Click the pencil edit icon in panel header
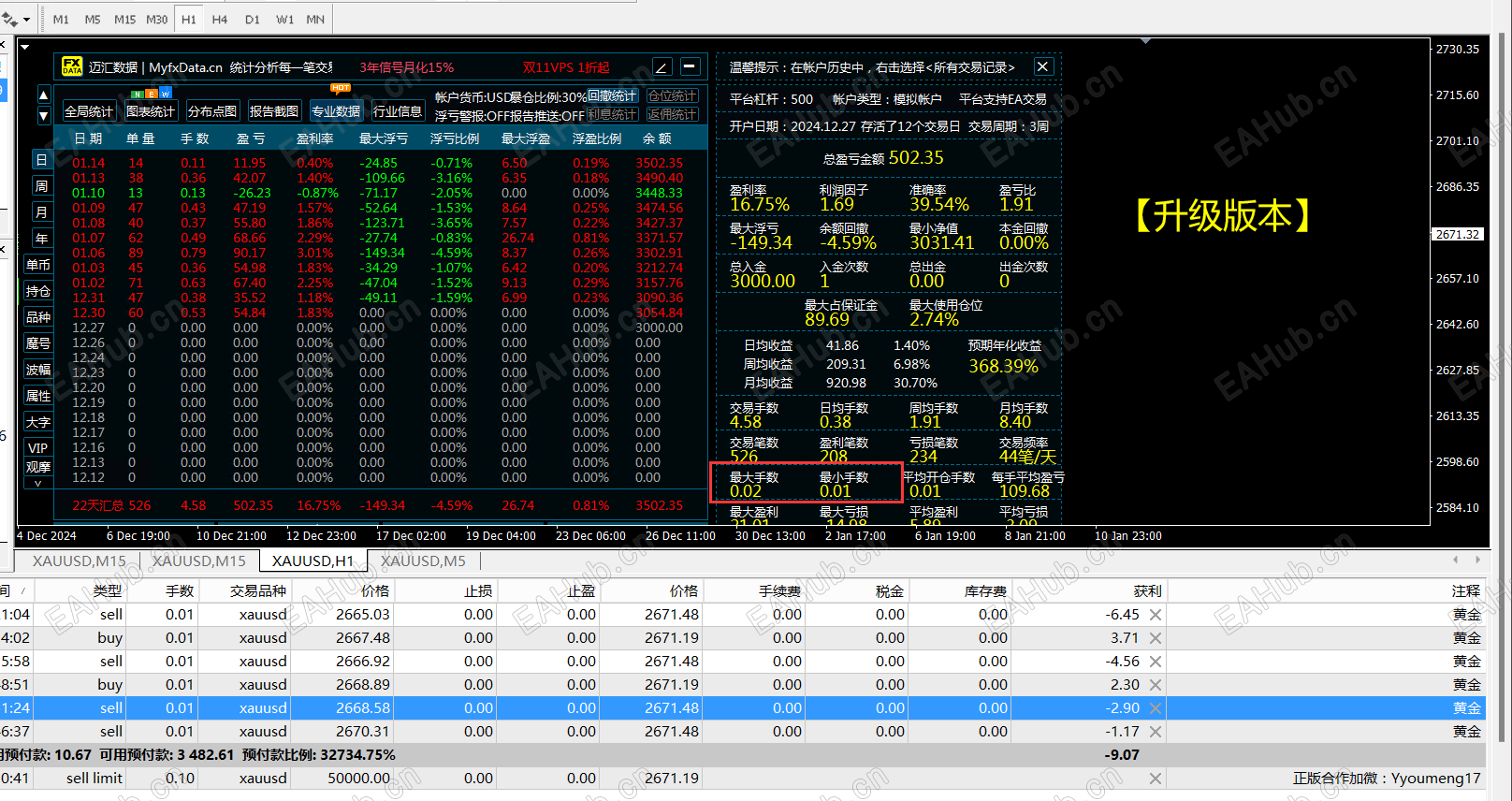Screen dimensions: 1512x801 click(x=661, y=67)
